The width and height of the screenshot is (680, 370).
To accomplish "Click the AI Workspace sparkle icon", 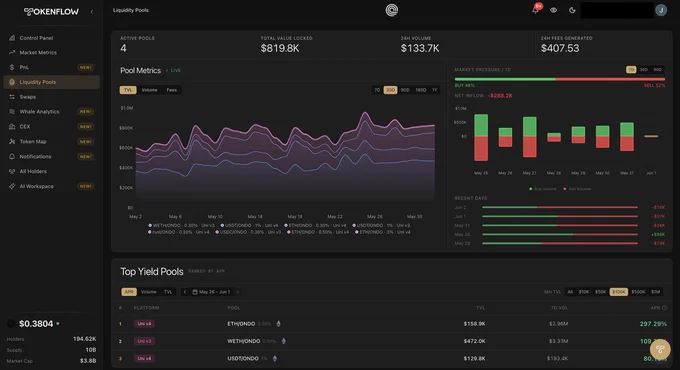I will pyautogui.click(x=12, y=186).
